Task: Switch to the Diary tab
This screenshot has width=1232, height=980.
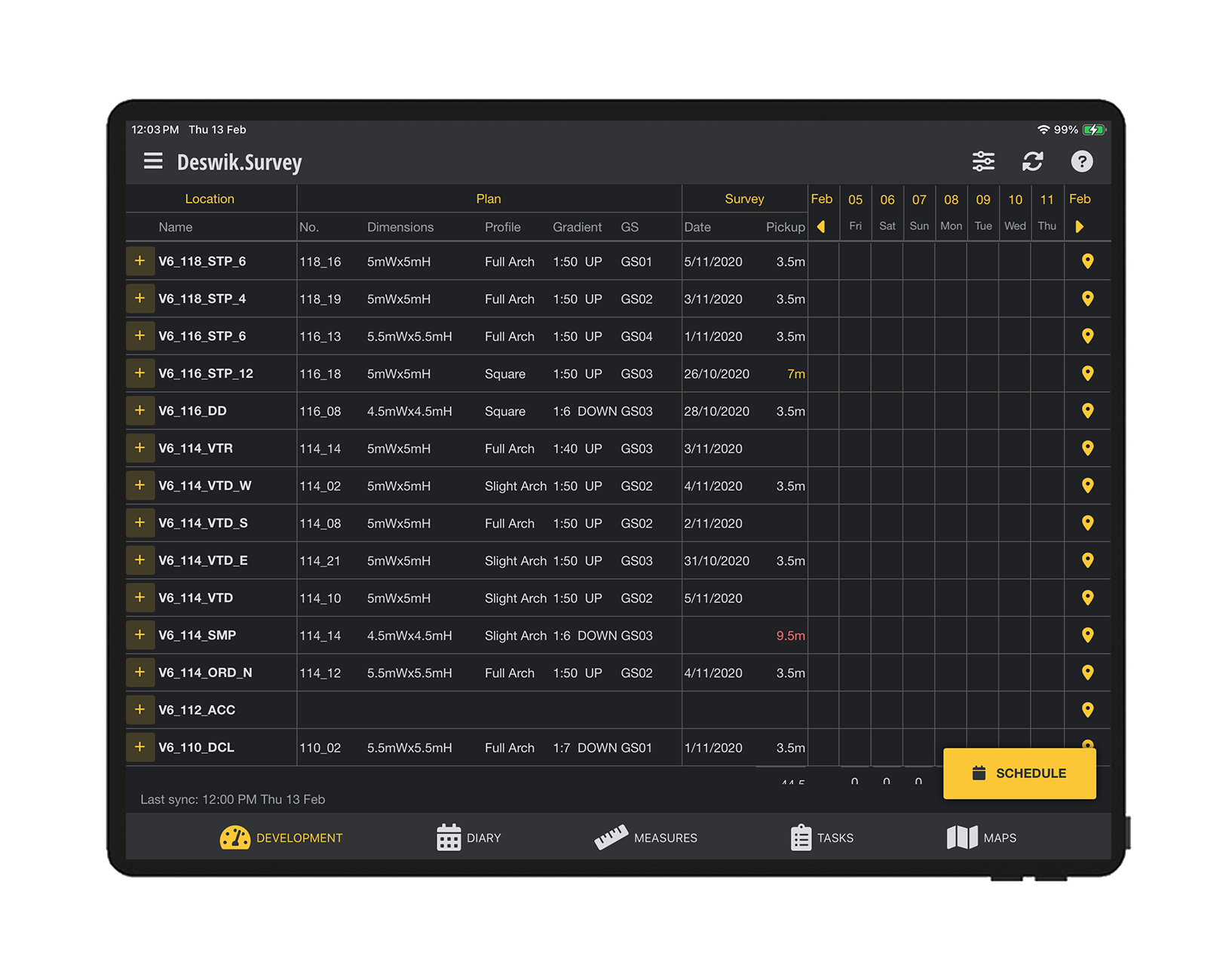Action: [x=469, y=838]
